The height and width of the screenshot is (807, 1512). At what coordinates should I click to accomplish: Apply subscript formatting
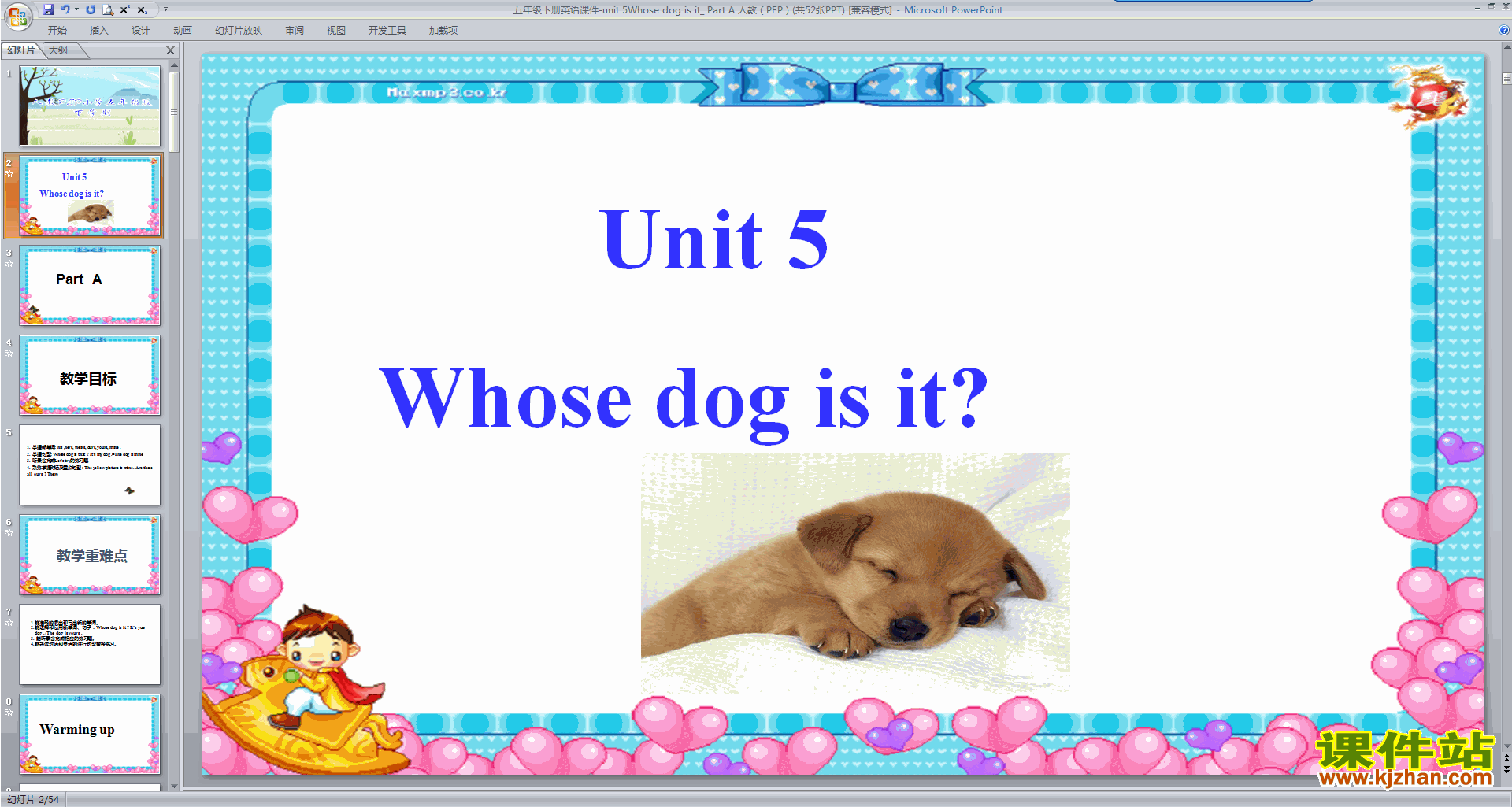pyautogui.click(x=143, y=9)
